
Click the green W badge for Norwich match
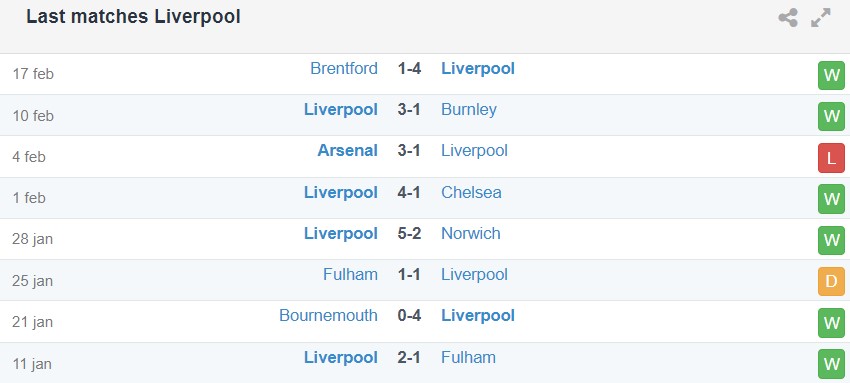tap(831, 241)
